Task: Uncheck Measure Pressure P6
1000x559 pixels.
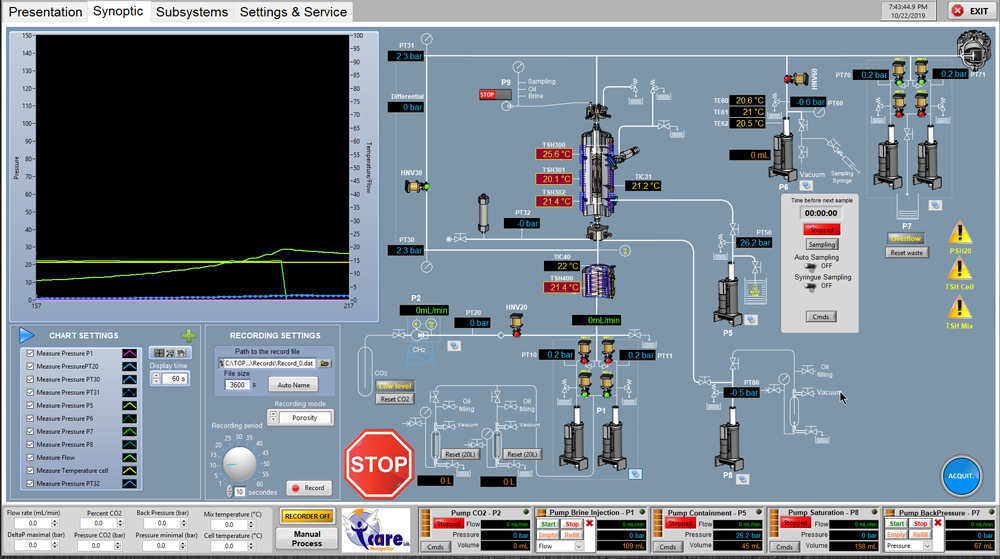Action: click(30, 419)
